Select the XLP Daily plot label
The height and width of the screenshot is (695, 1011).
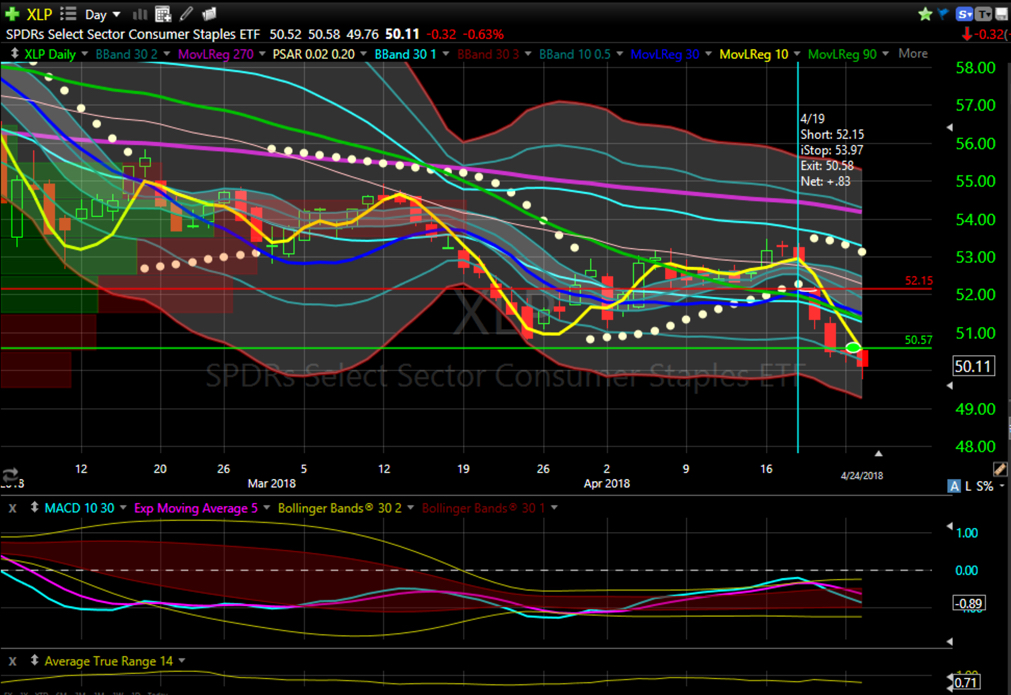[x=50, y=54]
